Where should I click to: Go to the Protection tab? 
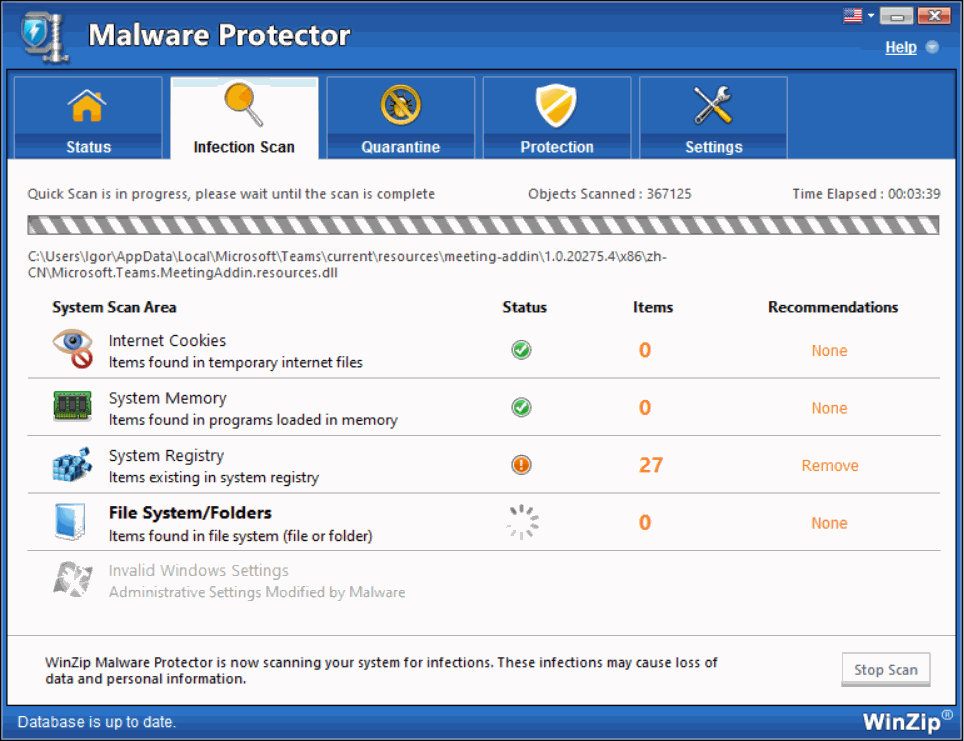click(x=556, y=118)
